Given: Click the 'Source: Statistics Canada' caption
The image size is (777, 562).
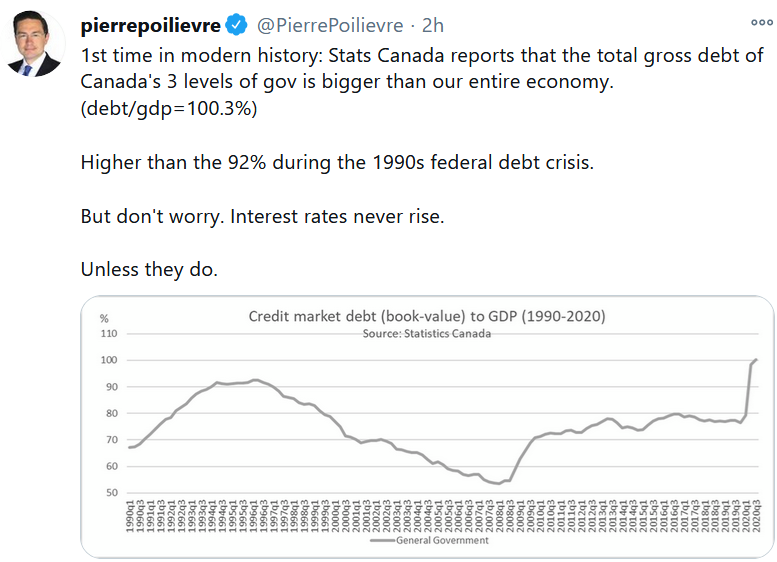Looking at the screenshot, I should pos(426,334).
